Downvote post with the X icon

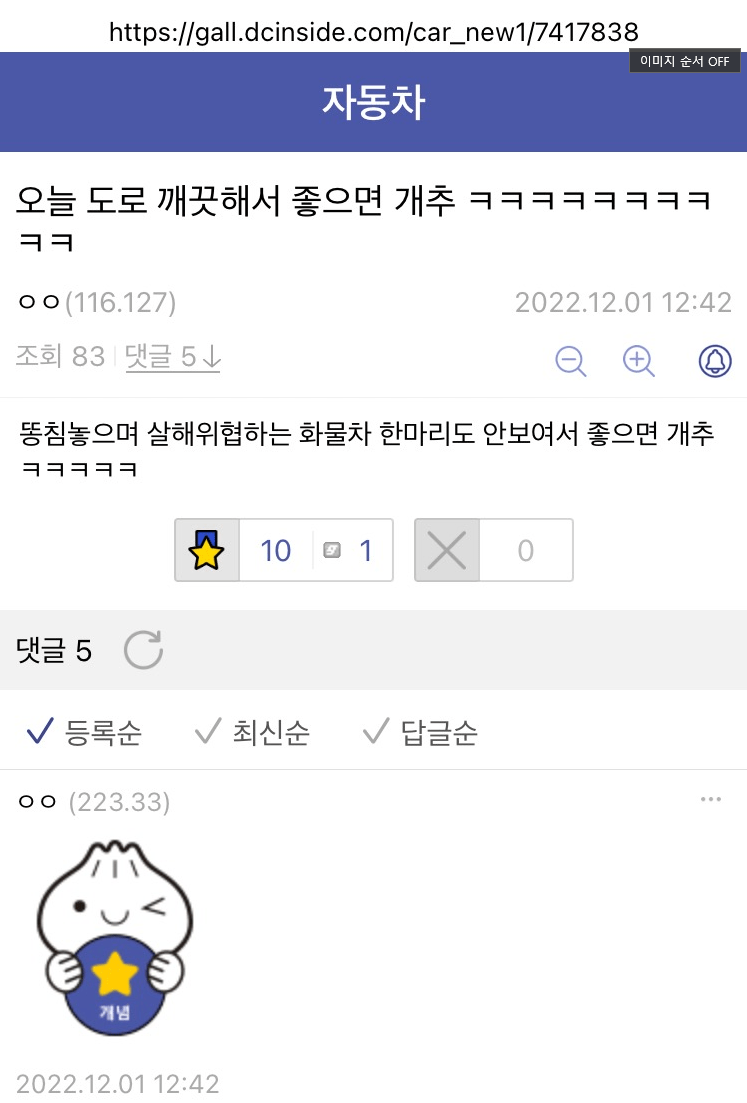pos(447,550)
